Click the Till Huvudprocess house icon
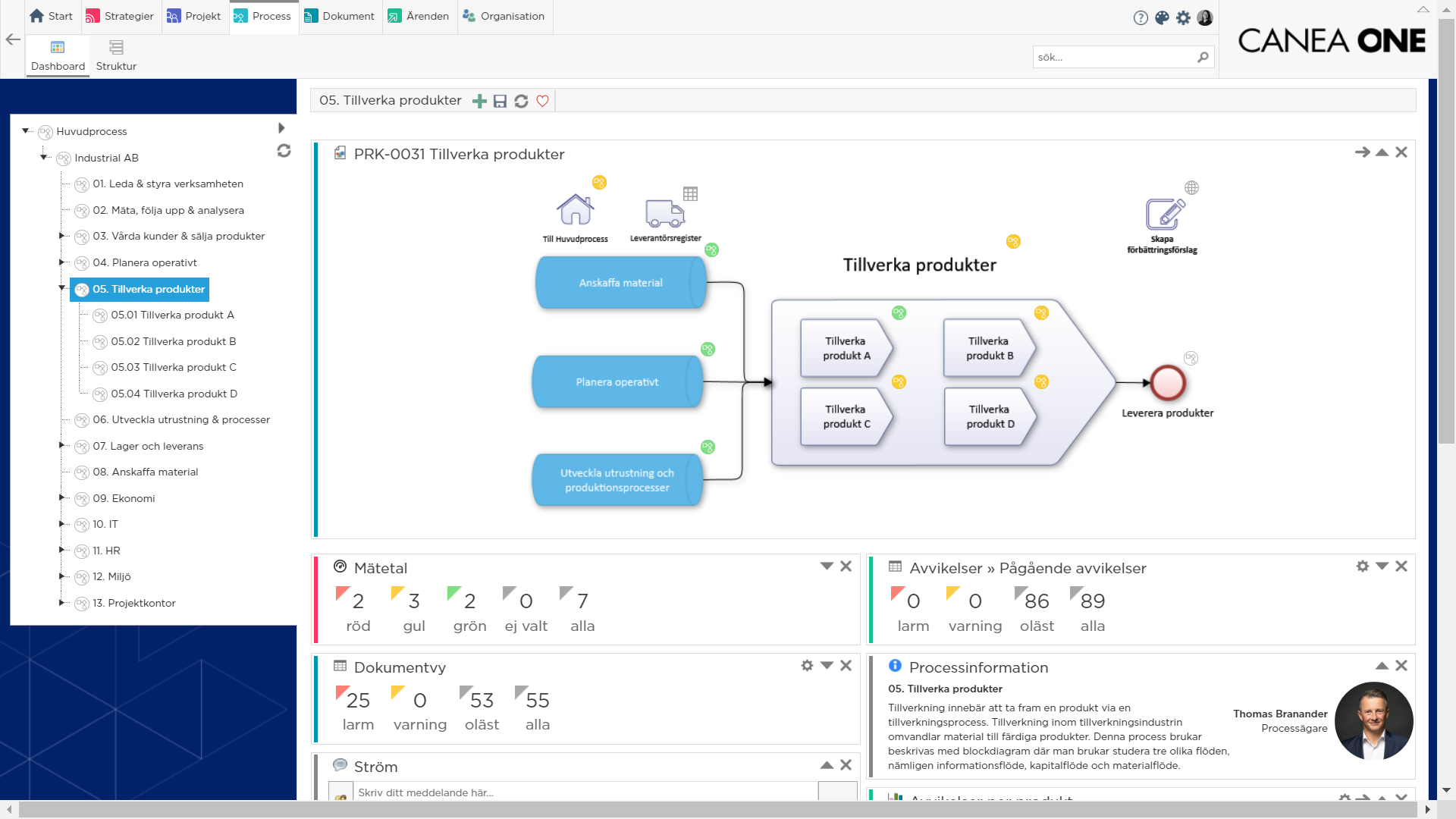 click(x=575, y=210)
